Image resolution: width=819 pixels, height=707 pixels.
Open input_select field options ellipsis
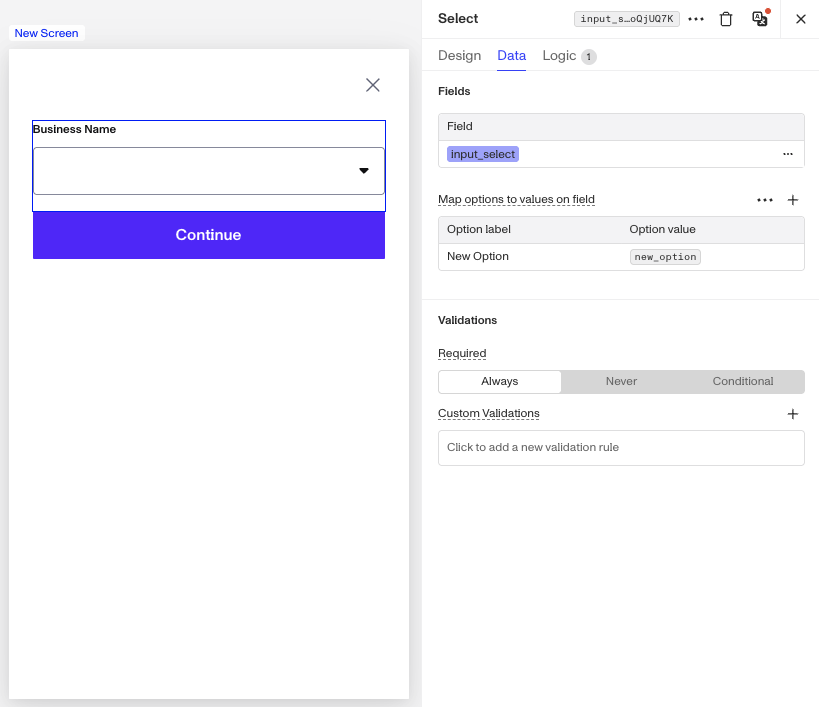click(788, 154)
